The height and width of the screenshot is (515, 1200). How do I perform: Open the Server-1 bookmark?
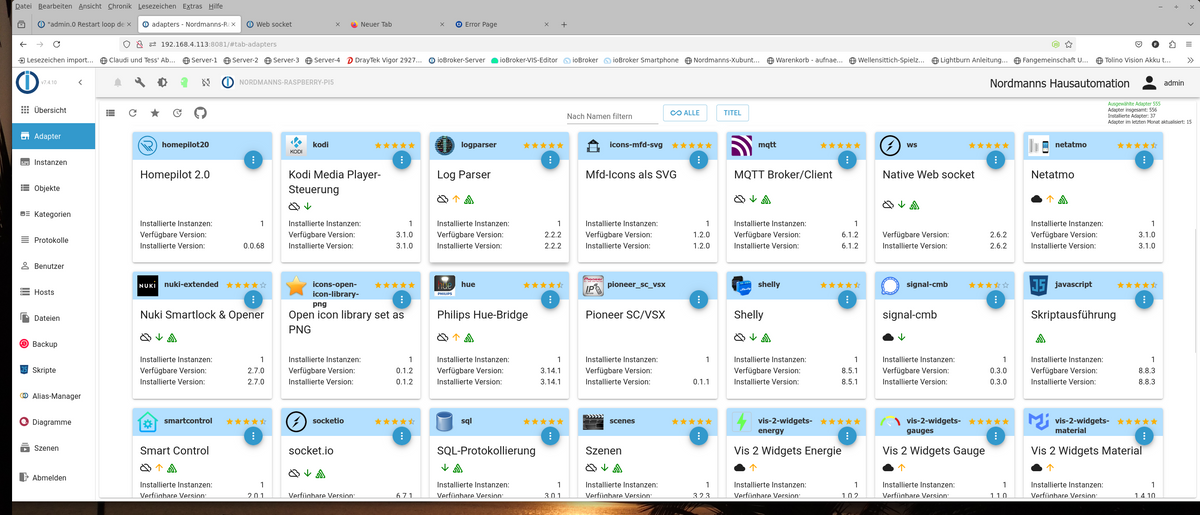pos(198,60)
